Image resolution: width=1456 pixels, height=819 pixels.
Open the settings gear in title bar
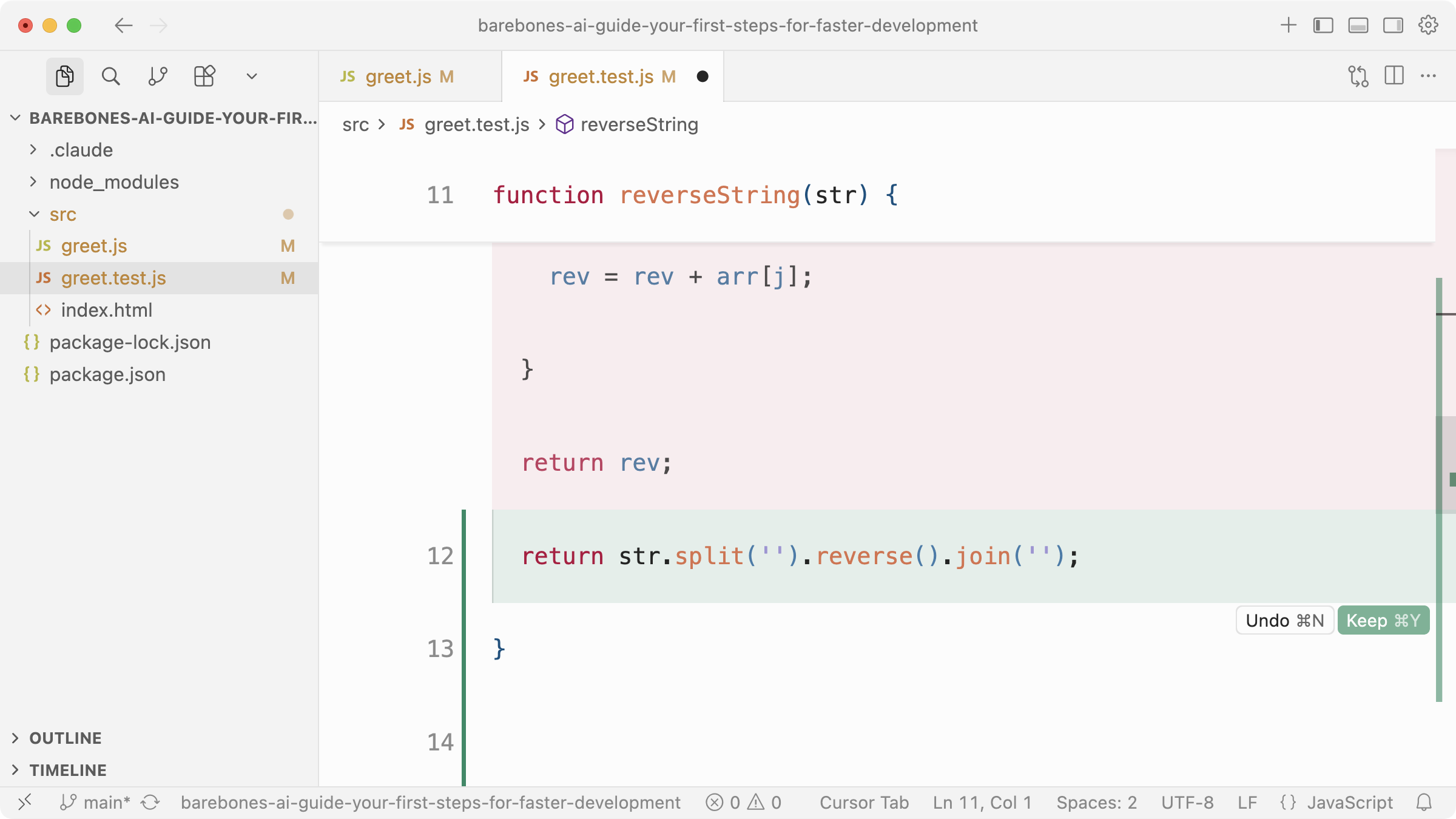point(1428,25)
